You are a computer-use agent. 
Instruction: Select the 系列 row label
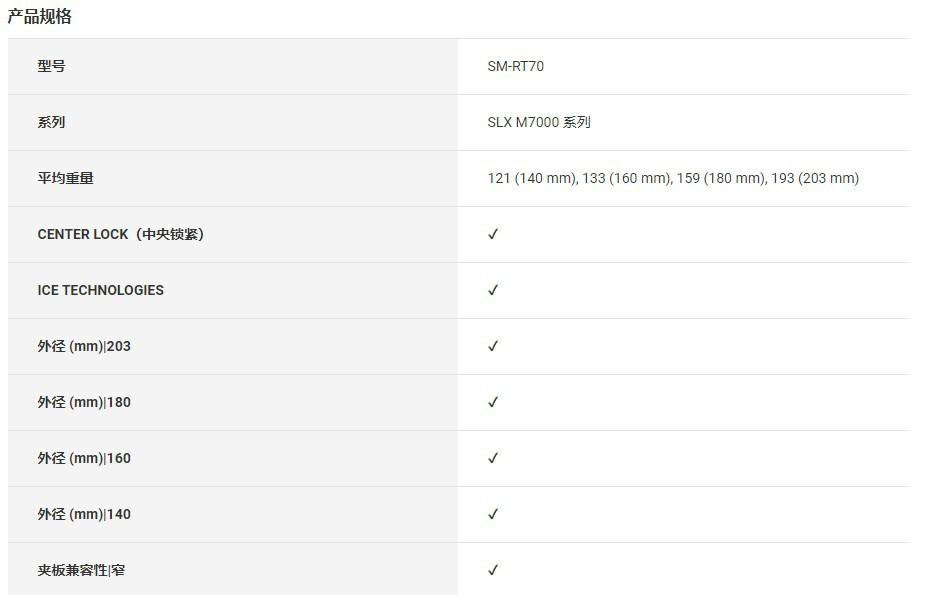[51, 122]
